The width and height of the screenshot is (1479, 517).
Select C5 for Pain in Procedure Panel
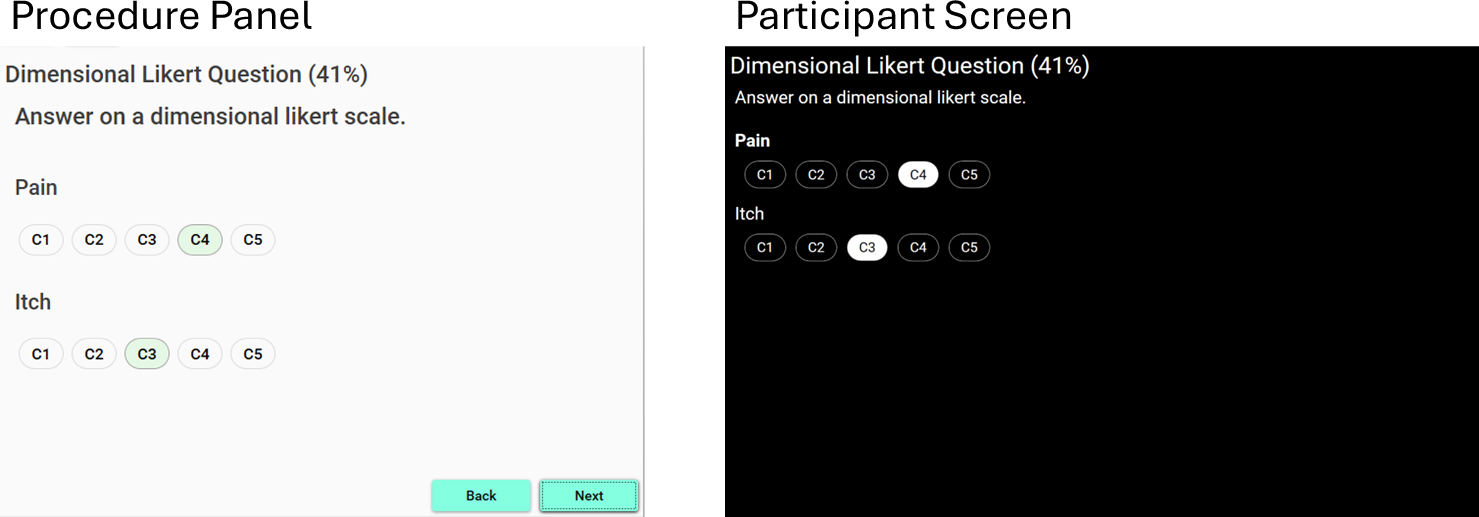253,240
